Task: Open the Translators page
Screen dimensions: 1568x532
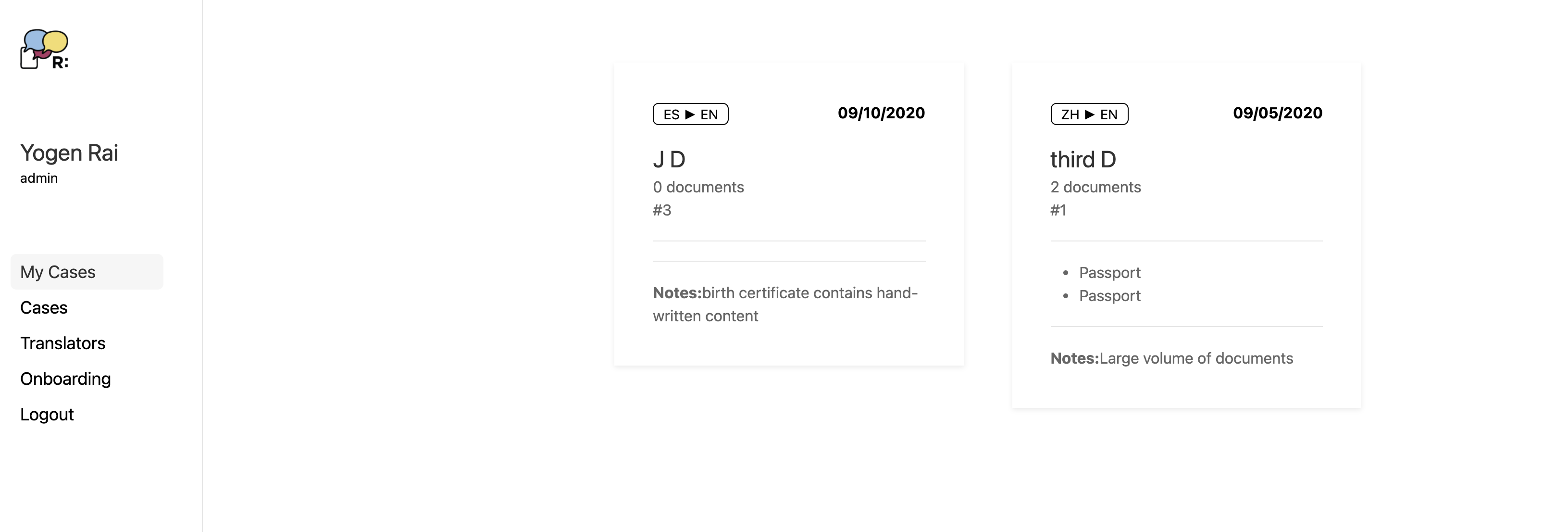Action: click(x=62, y=343)
